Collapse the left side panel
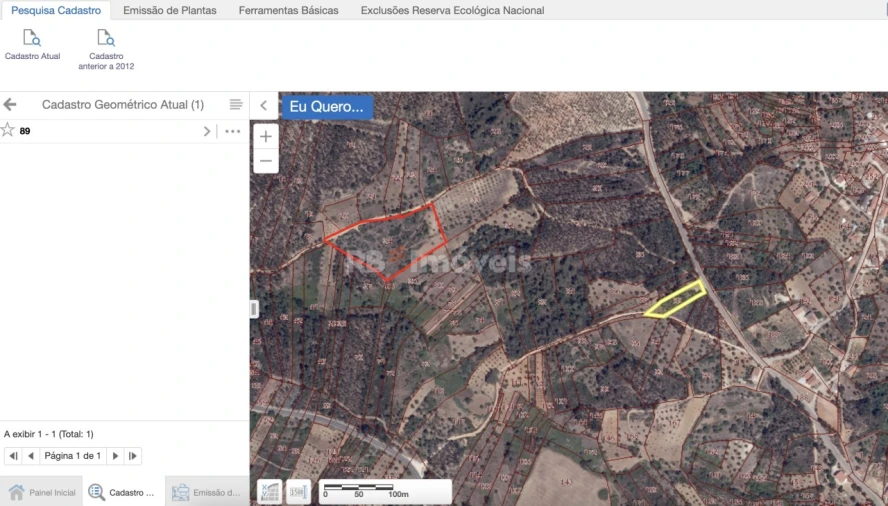 pyautogui.click(x=263, y=106)
